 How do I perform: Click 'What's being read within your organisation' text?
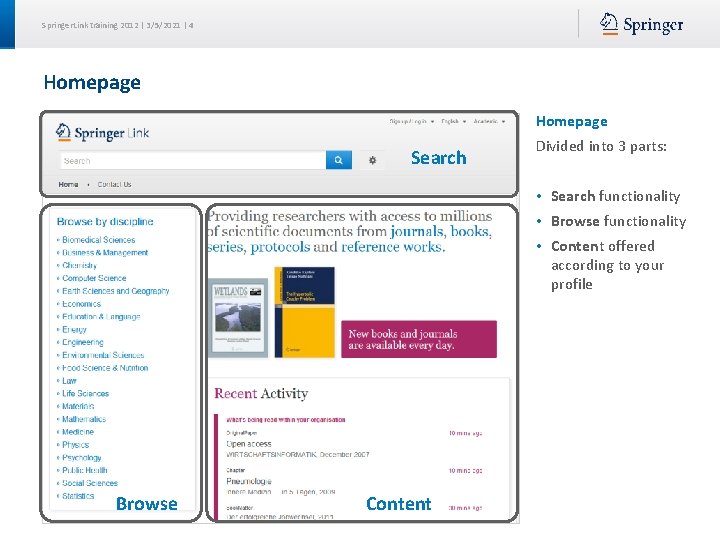point(285,420)
